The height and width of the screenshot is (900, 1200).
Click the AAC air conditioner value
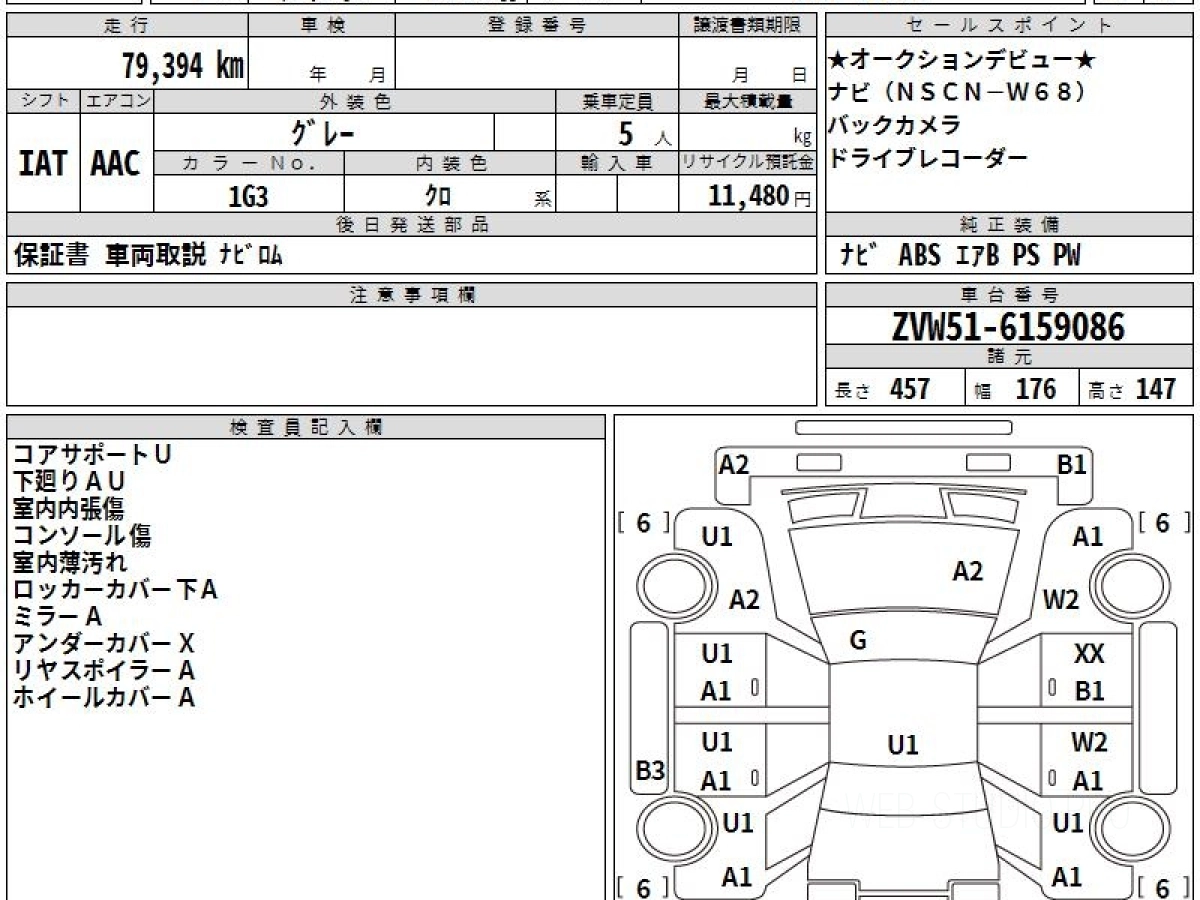116,163
